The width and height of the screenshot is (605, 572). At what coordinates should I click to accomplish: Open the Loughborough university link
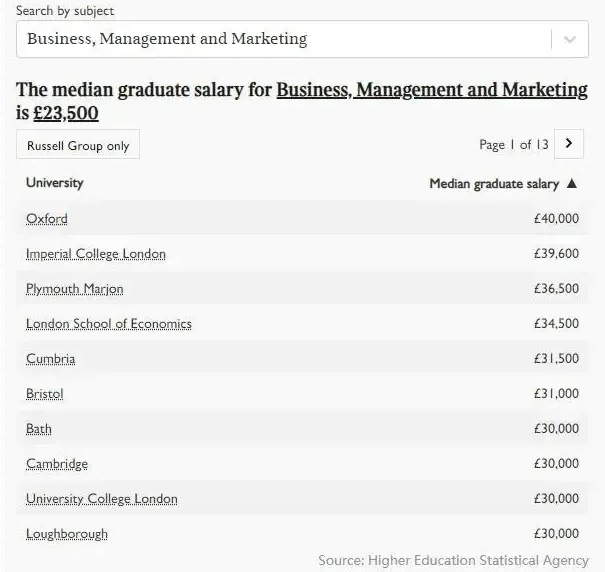[x=67, y=534]
